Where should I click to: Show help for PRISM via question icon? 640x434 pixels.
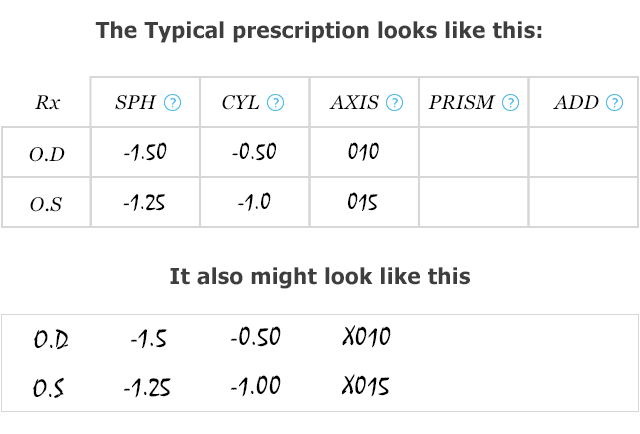coord(511,102)
